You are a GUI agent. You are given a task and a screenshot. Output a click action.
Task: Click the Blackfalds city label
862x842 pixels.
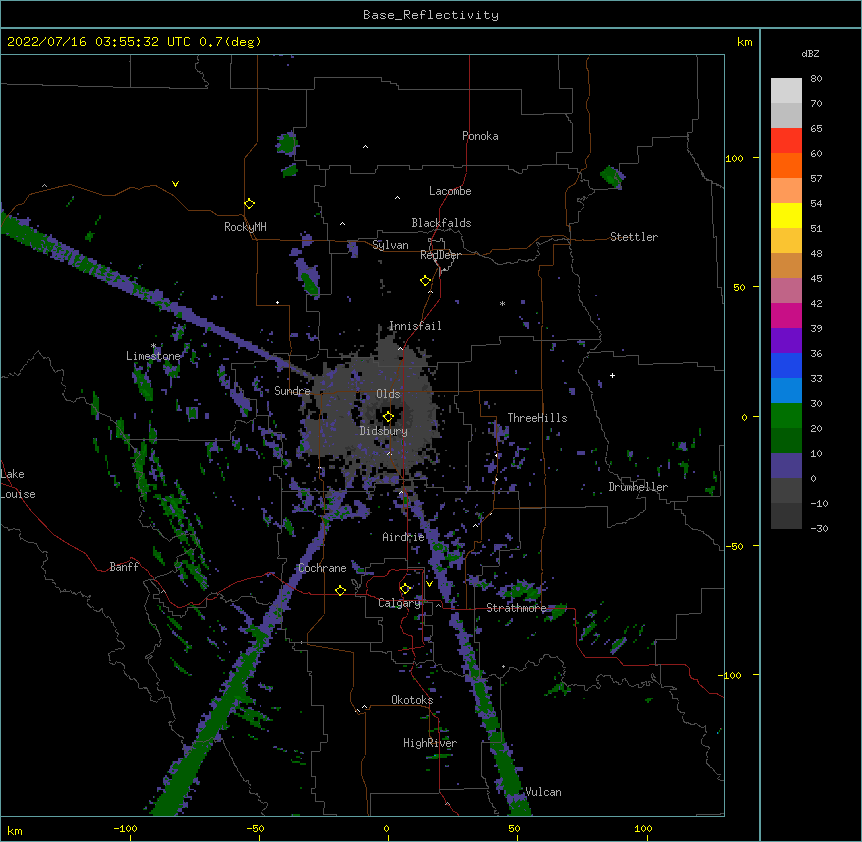coord(441,223)
